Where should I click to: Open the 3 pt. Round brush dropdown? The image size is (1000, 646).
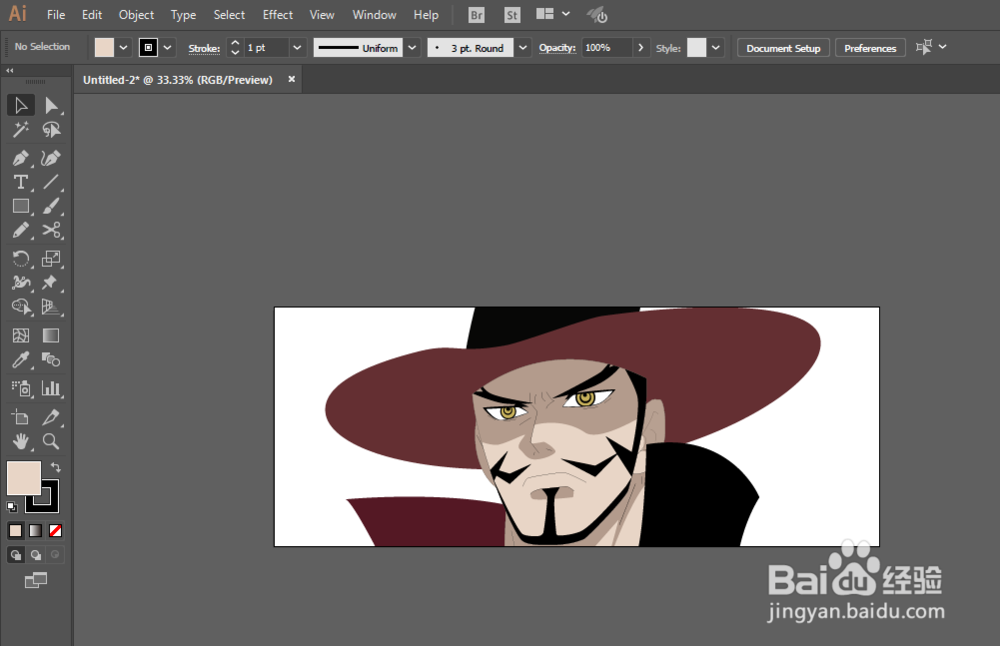tap(523, 47)
